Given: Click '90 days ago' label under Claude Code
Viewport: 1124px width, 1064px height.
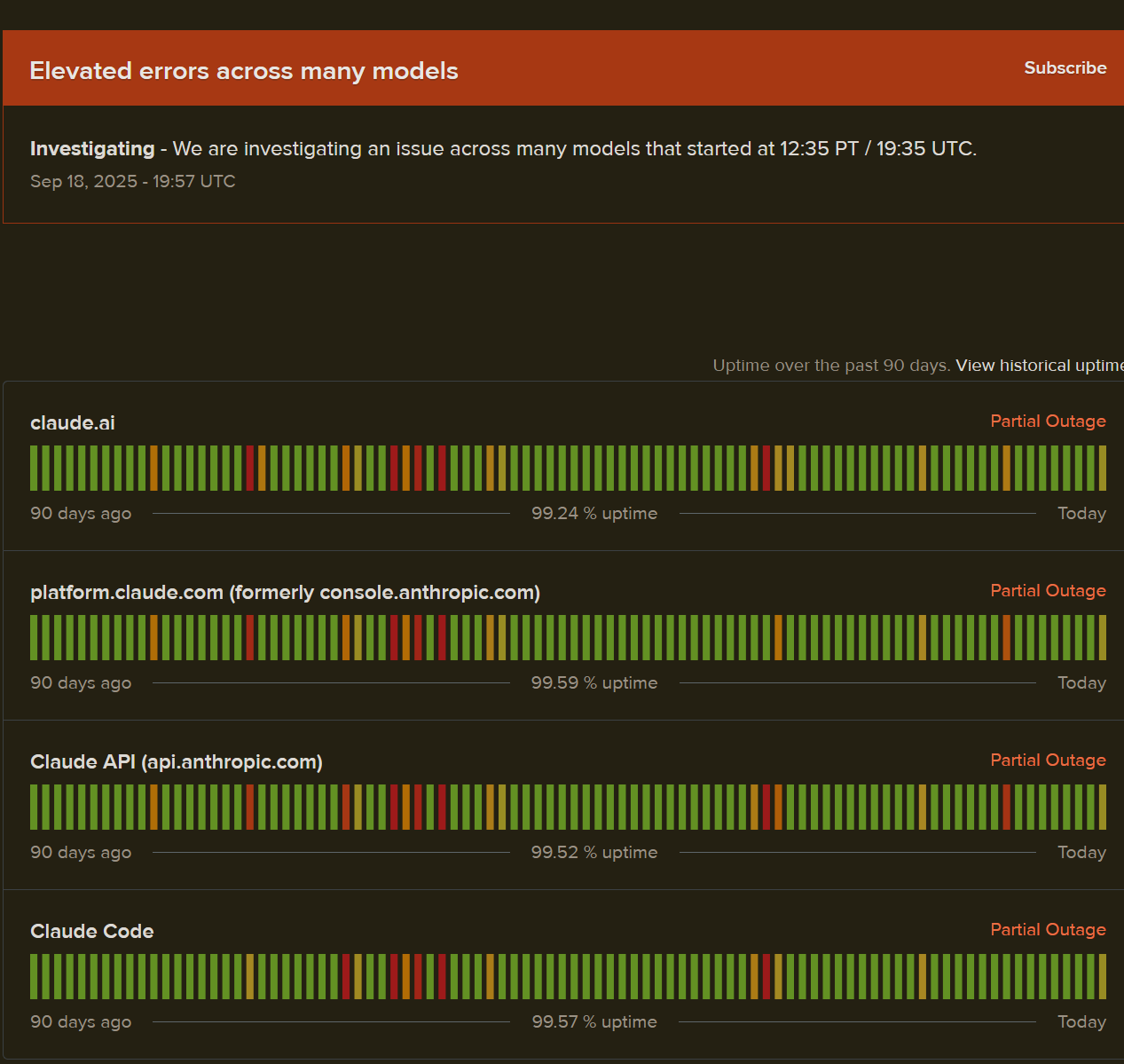Looking at the screenshot, I should click(81, 1022).
